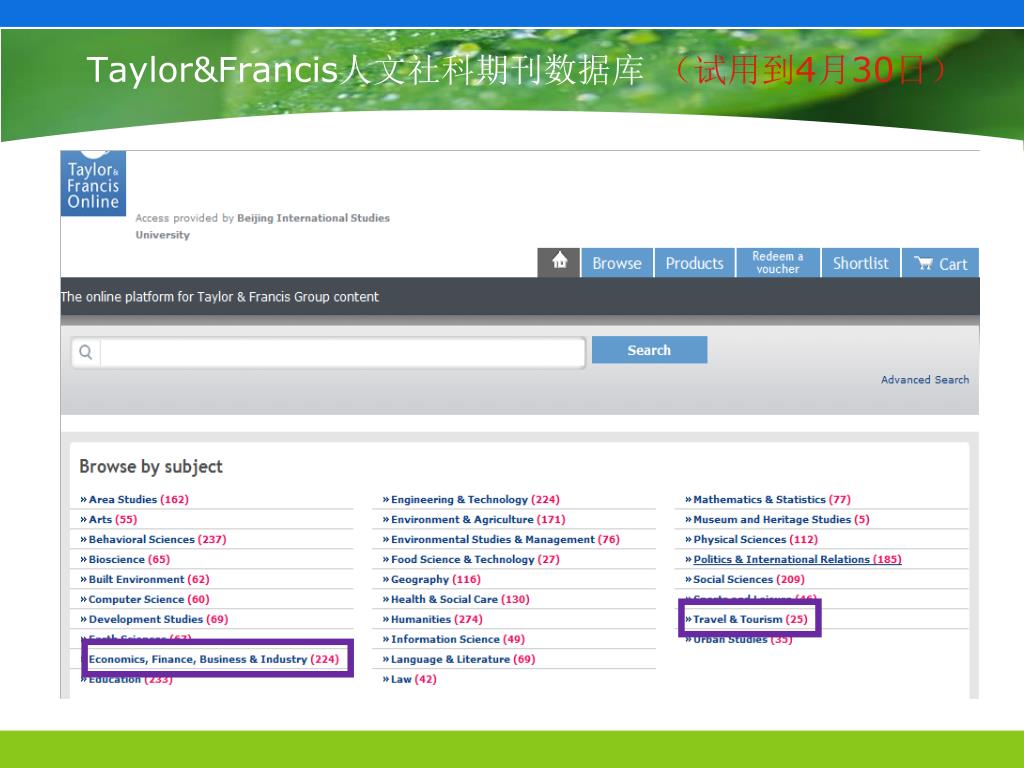This screenshot has height=768, width=1024.
Task: Open the Redeem a voucher tab
Action: tap(778, 263)
